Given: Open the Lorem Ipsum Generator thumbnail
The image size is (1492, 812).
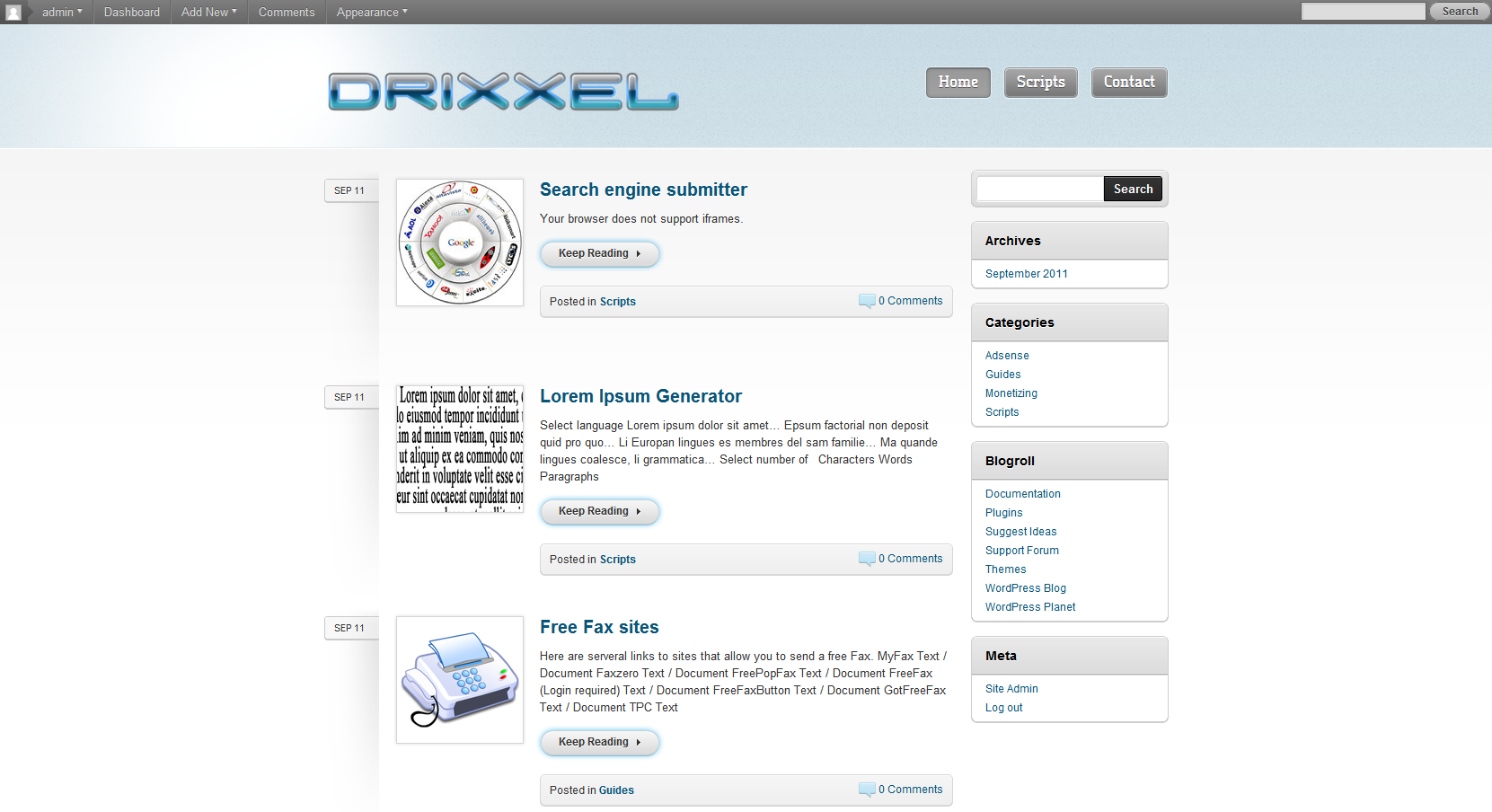Looking at the screenshot, I should (x=460, y=449).
